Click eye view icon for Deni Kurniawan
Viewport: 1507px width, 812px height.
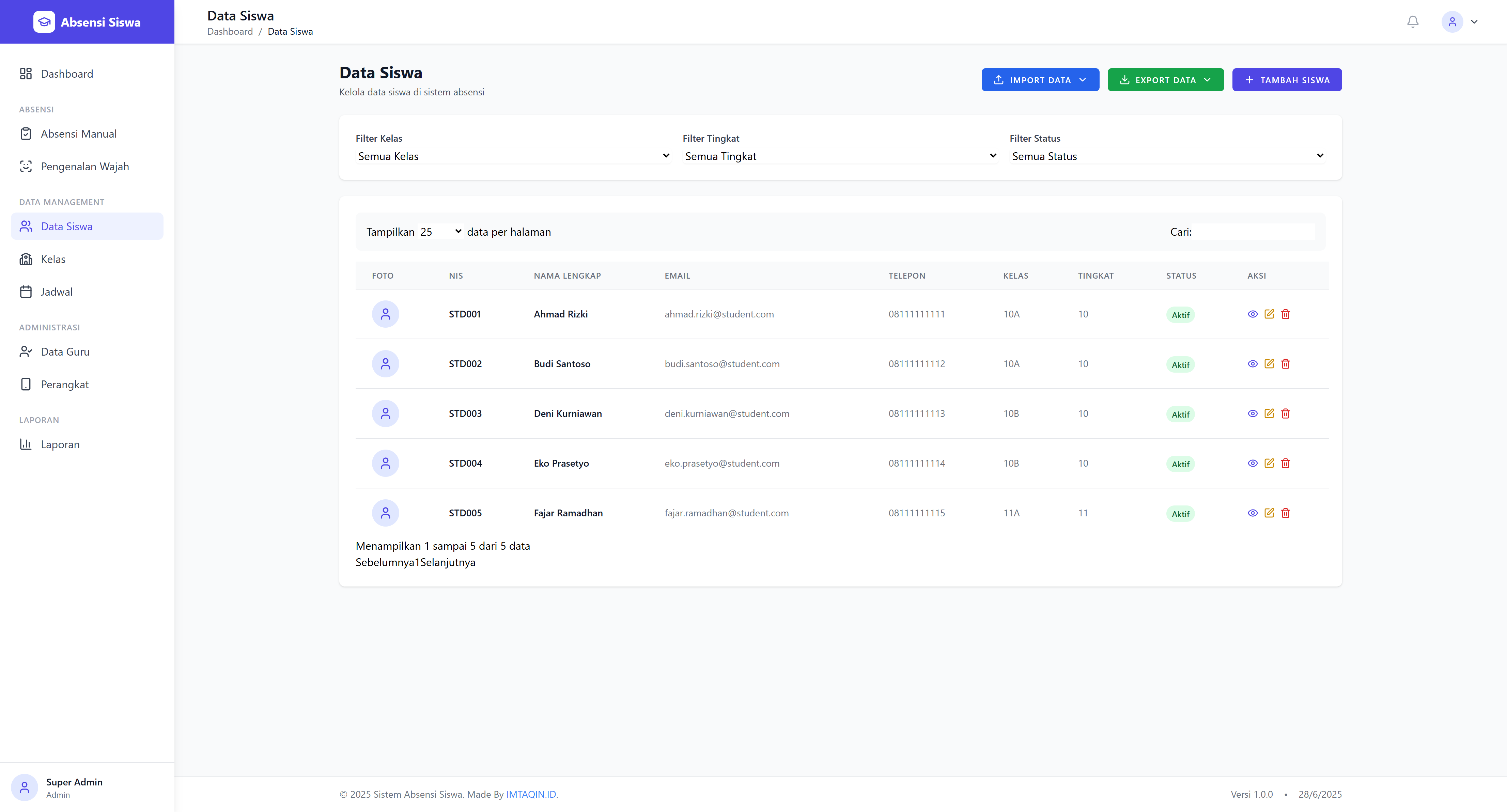coord(1253,413)
